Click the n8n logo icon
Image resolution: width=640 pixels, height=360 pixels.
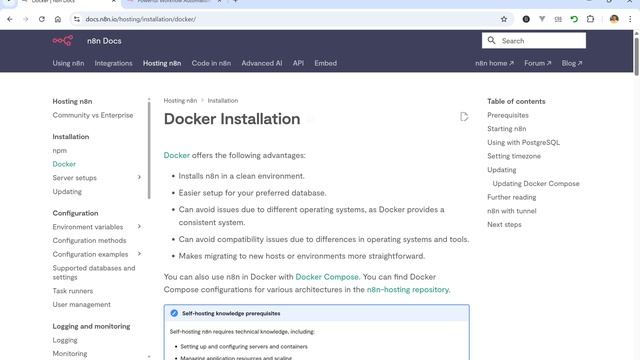point(62,40)
